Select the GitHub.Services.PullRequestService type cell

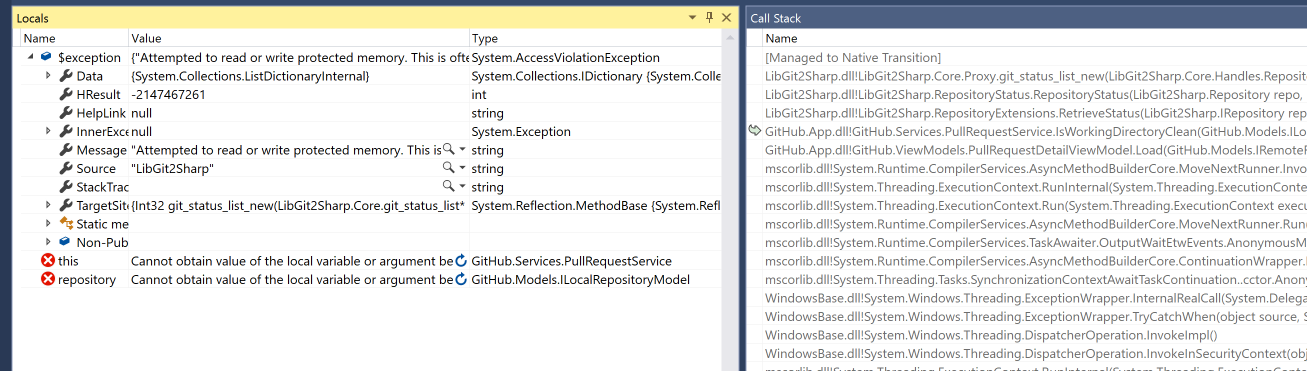click(571, 261)
